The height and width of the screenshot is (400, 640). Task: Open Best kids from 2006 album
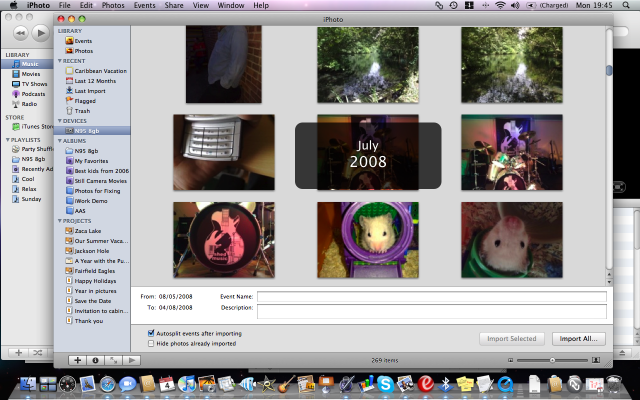pos(102,171)
